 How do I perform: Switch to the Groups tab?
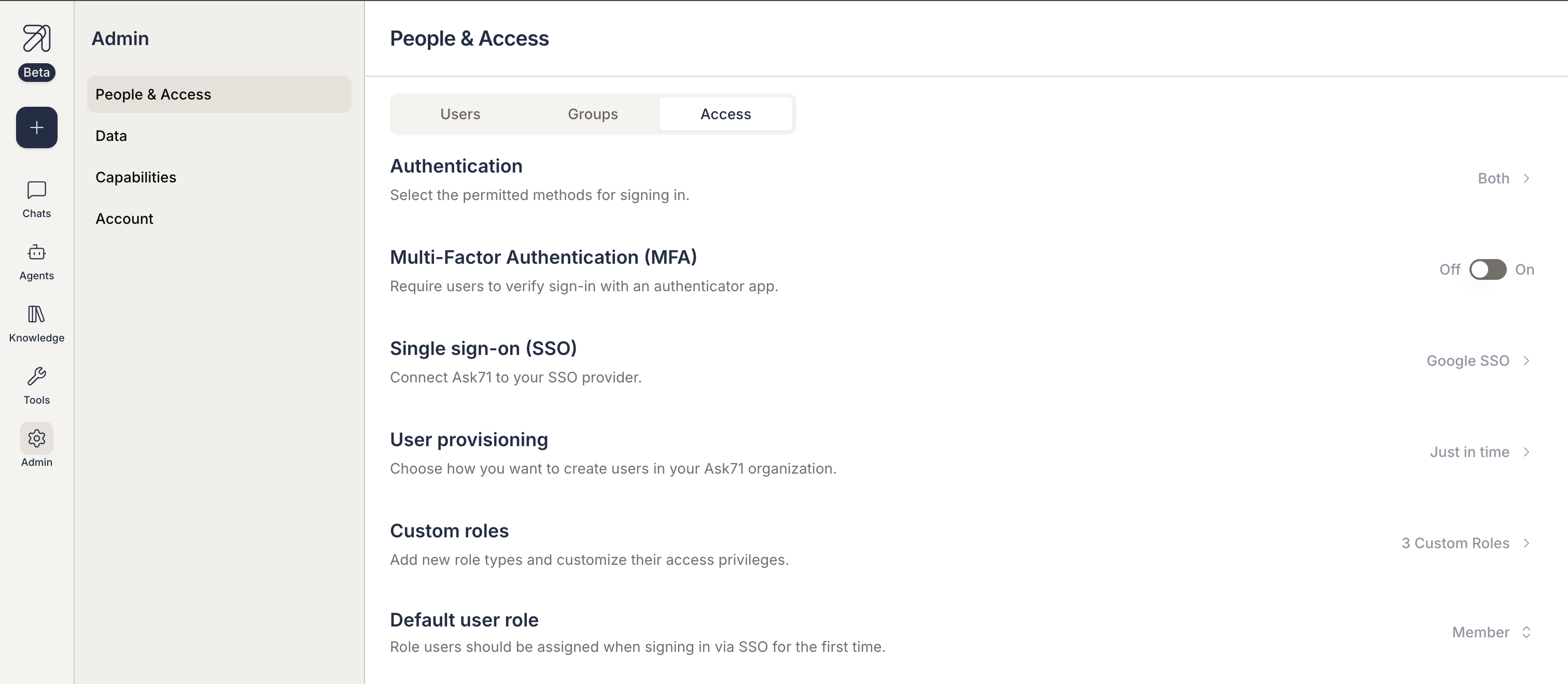coord(593,114)
